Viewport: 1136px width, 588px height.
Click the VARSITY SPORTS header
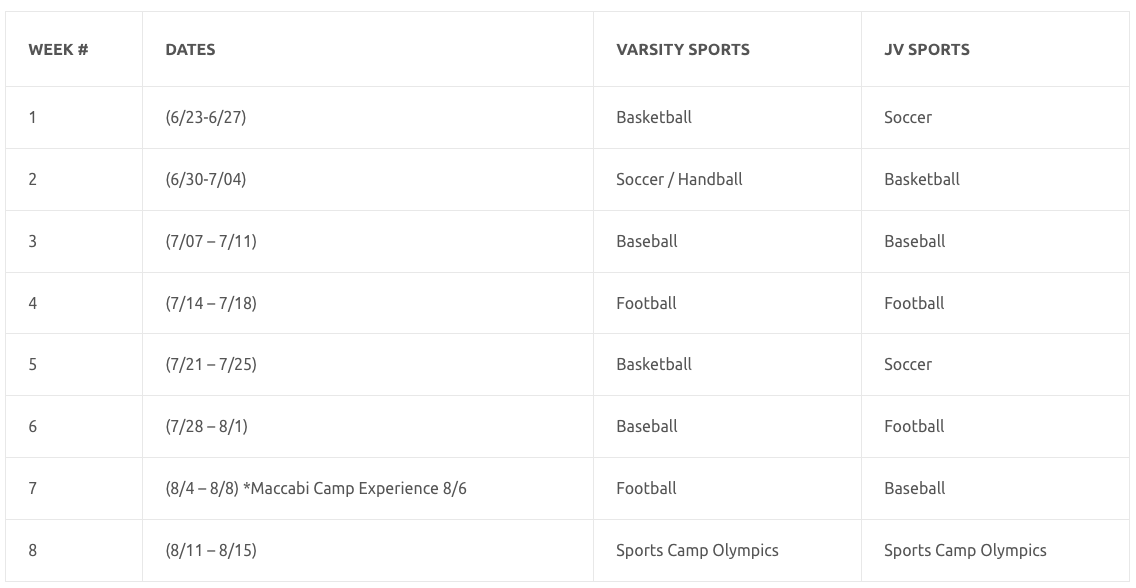(x=682, y=49)
